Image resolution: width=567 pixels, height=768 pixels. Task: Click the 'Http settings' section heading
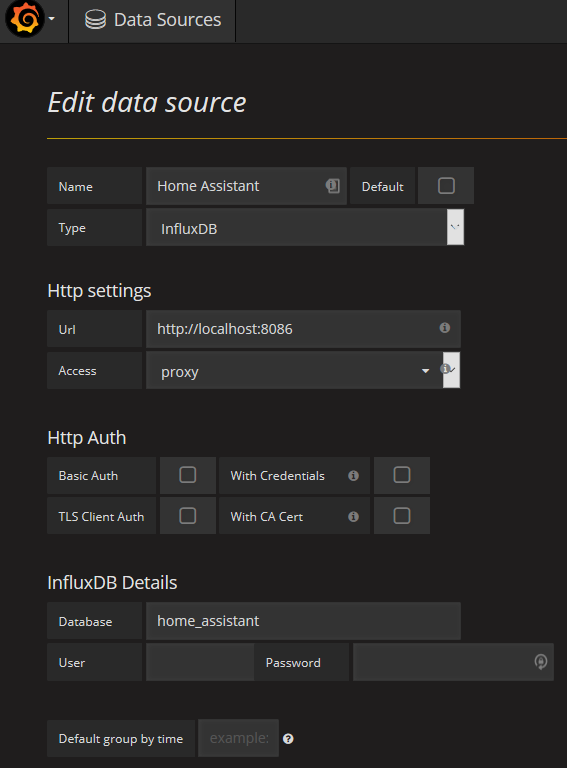(99, 290)
